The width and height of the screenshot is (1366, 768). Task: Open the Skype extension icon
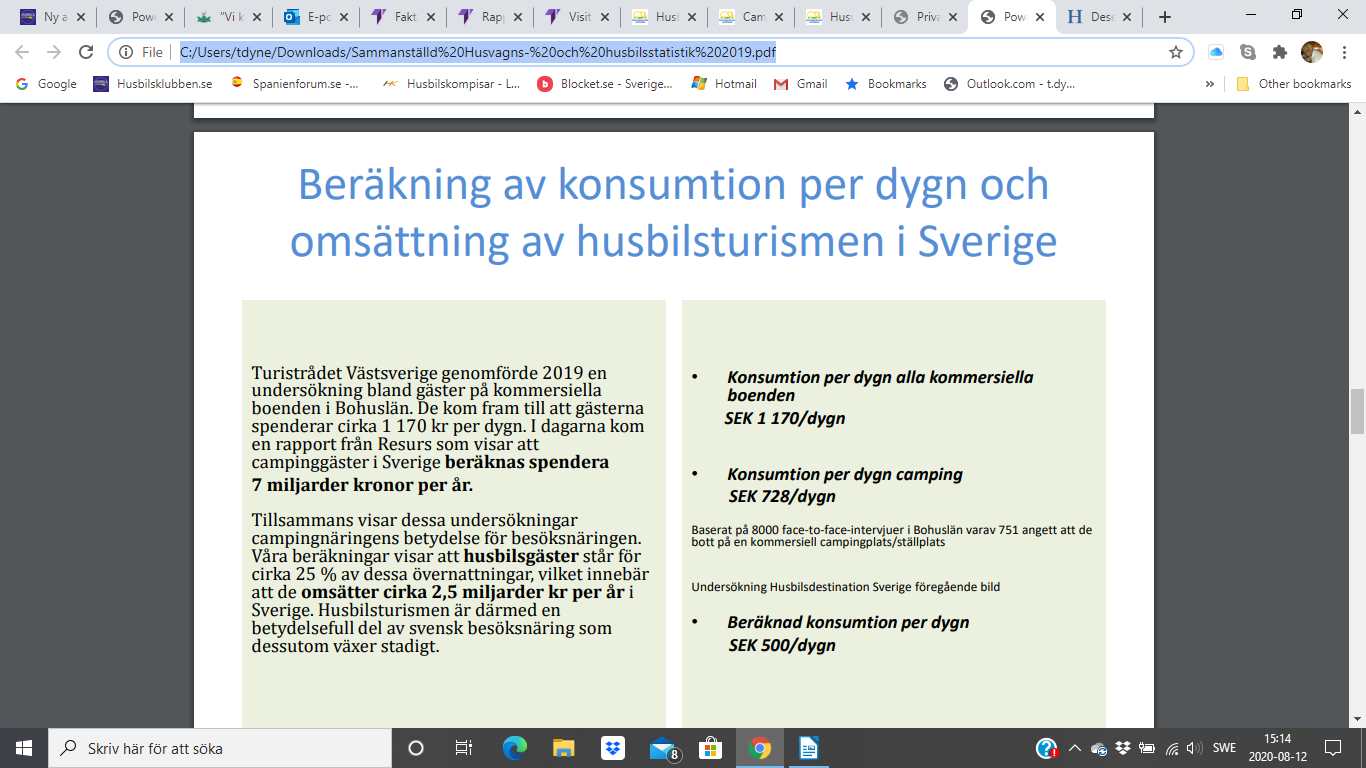1248,52
